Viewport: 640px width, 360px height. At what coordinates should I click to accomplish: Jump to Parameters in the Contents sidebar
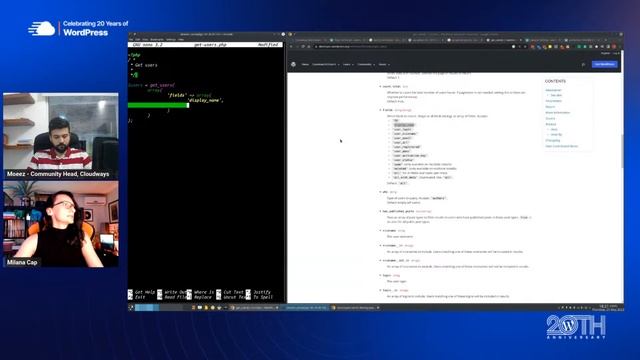[553, 101]
